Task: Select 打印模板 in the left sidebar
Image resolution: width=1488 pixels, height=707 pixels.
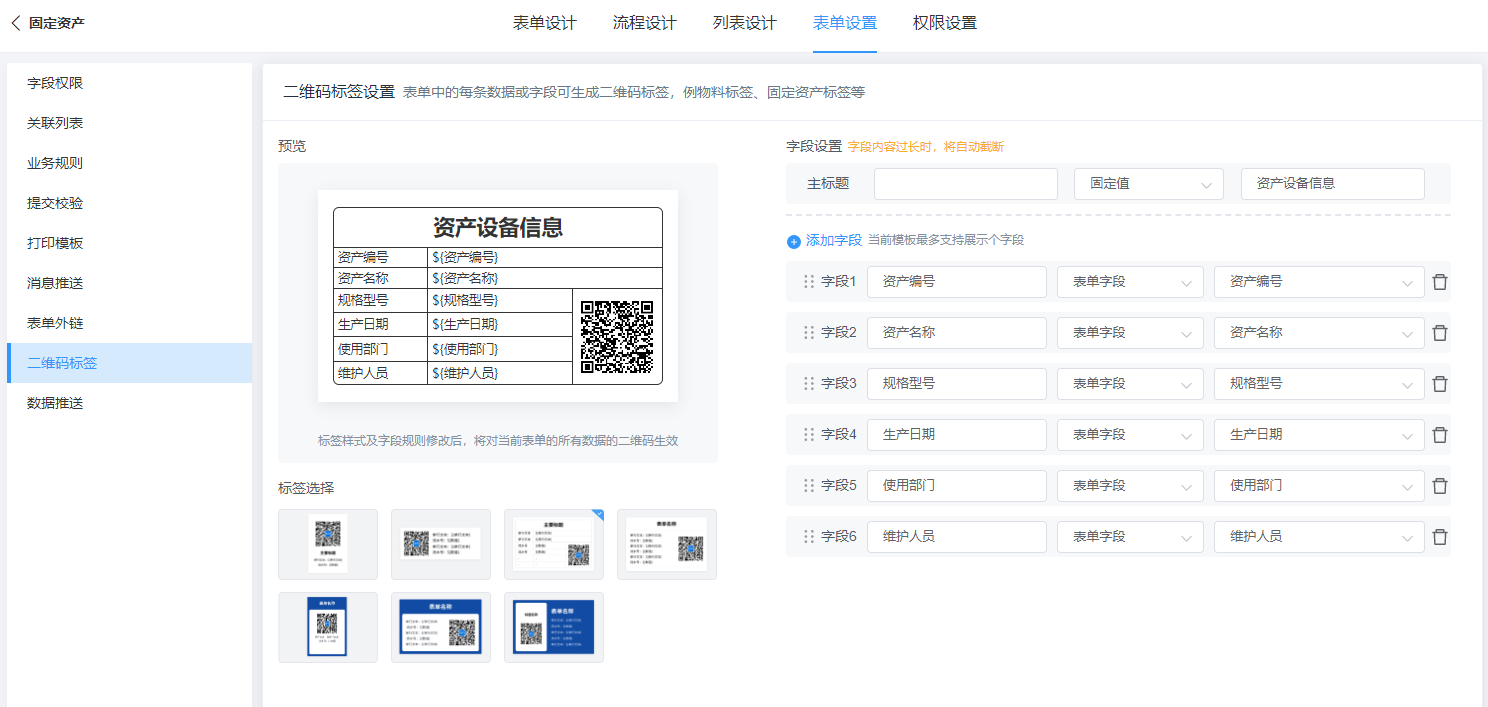Action: (55, 243)
